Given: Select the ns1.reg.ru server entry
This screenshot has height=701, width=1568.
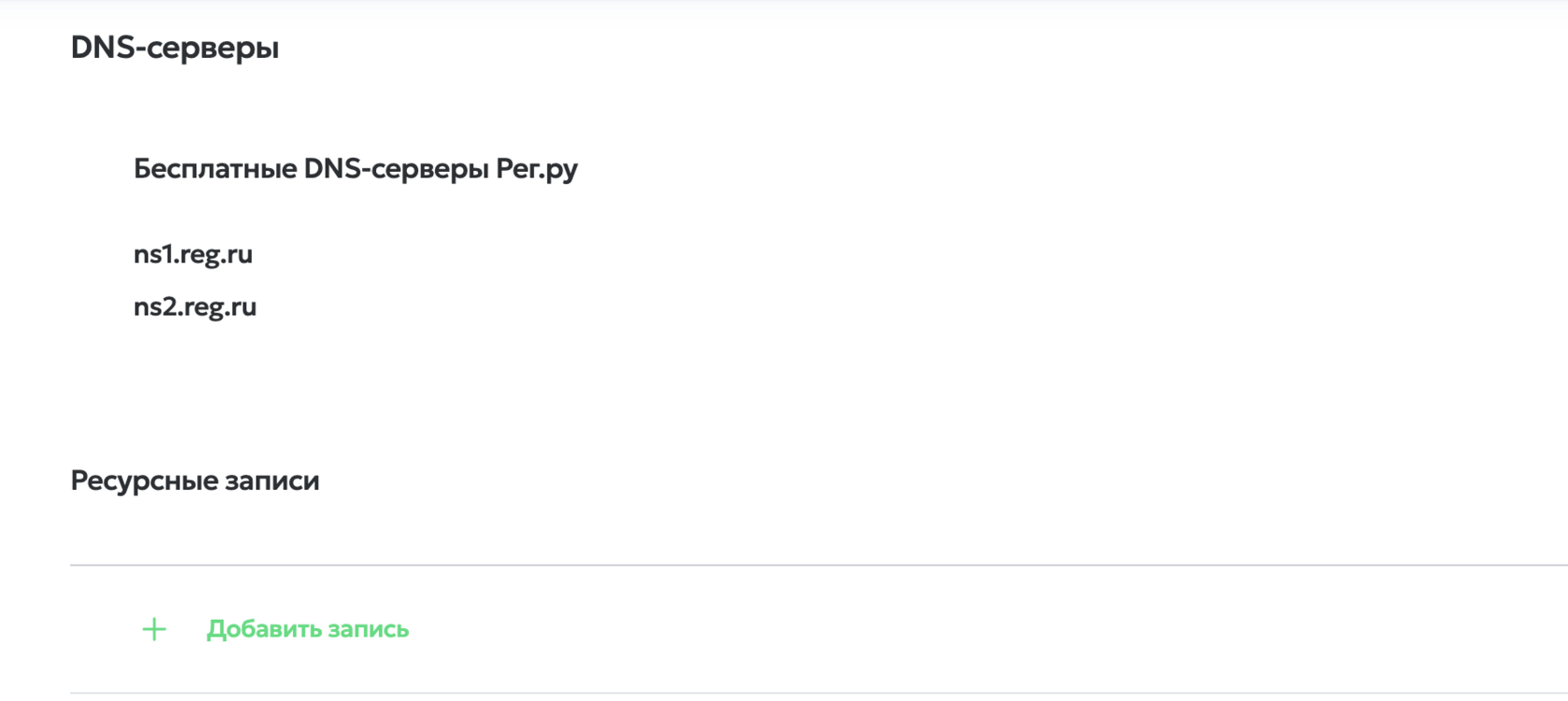Looking at the screenshot, I should click(193, 255).
